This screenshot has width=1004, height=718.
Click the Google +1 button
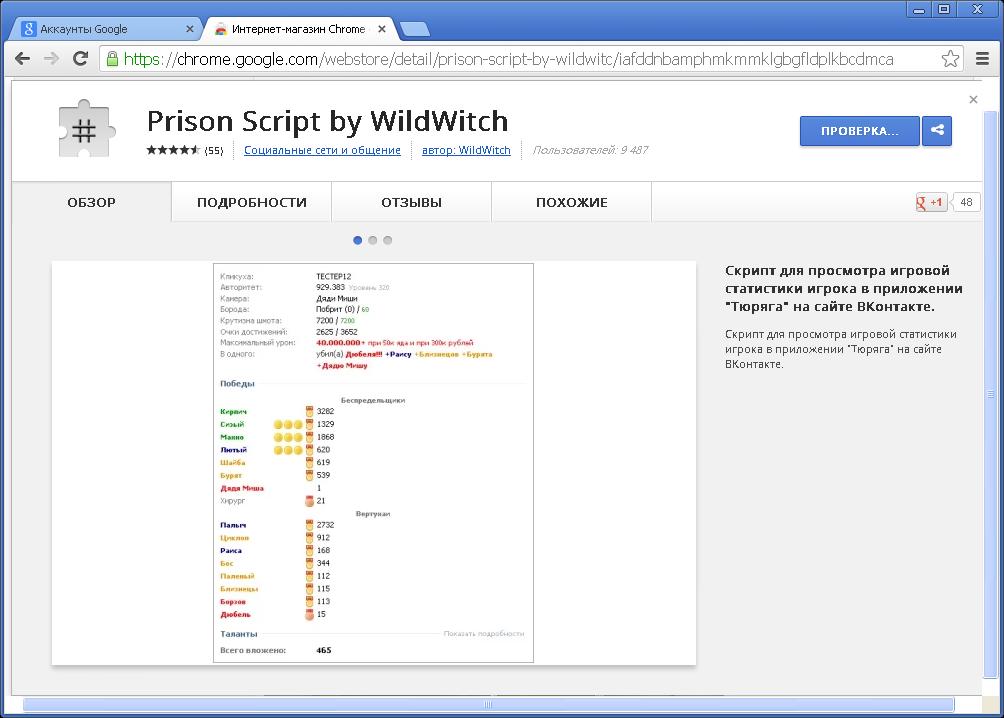931,202
